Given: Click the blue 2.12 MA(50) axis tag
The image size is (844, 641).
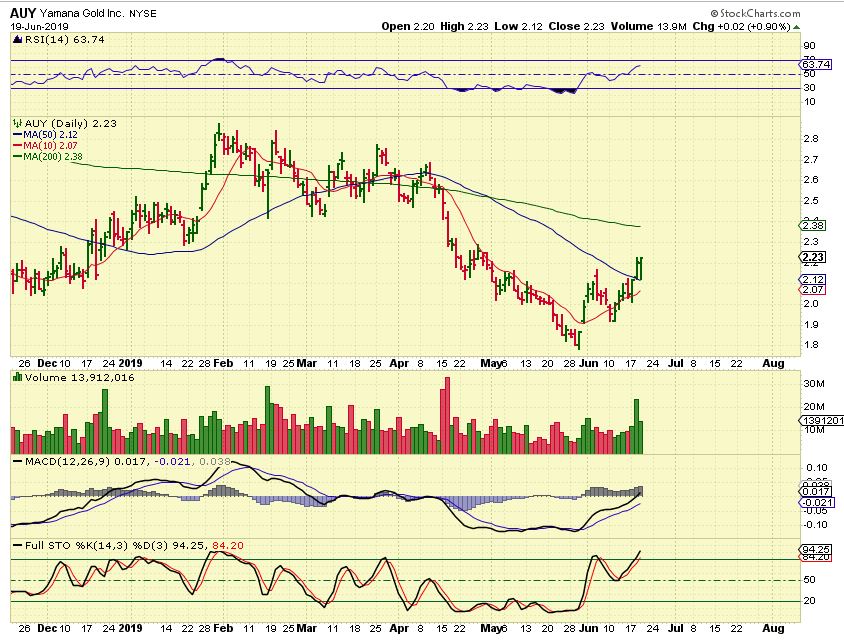Looking at the screenshot, I should tap(813, 279).
